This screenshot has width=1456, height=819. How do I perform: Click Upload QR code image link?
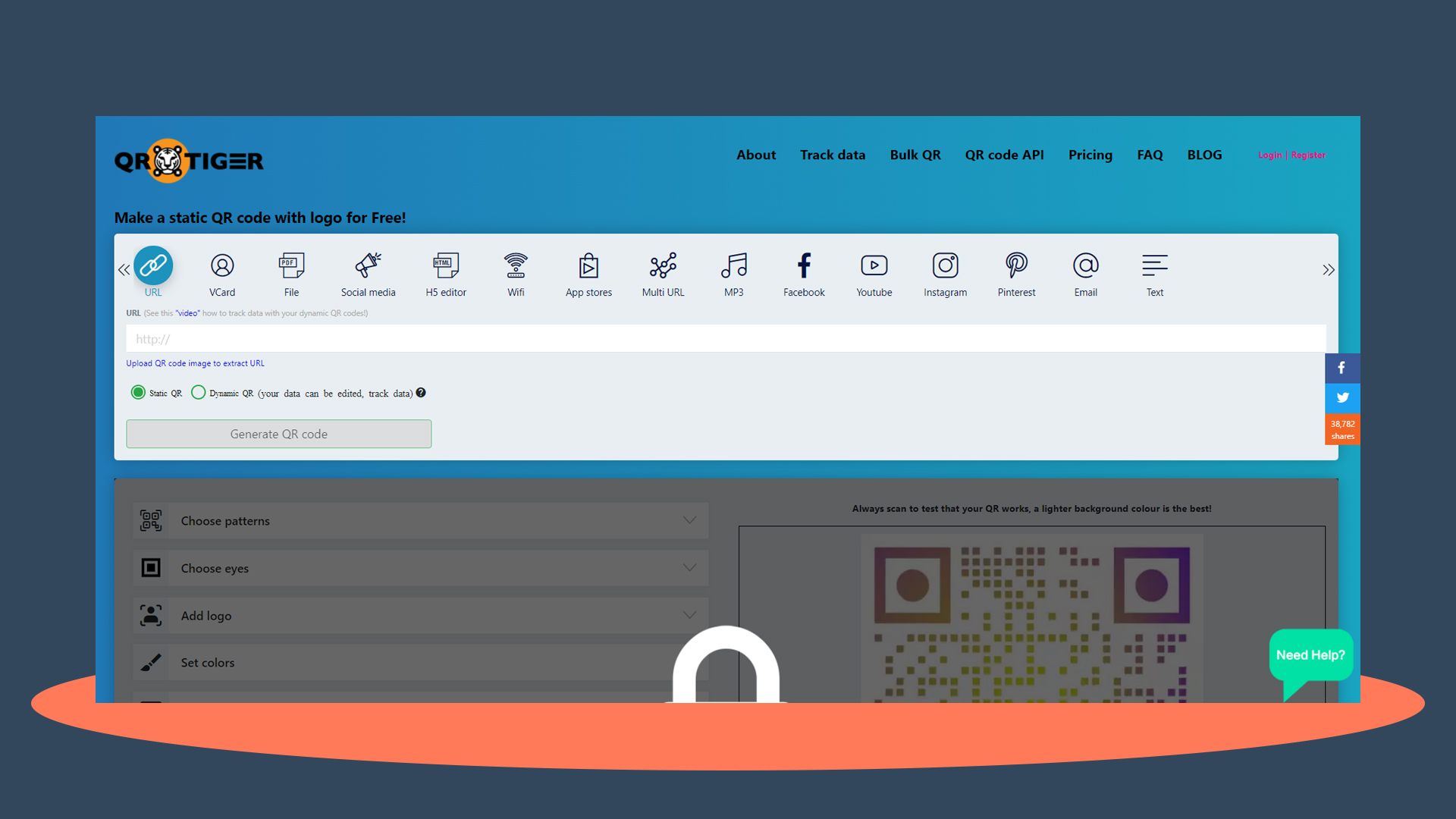tap(195, 363)
